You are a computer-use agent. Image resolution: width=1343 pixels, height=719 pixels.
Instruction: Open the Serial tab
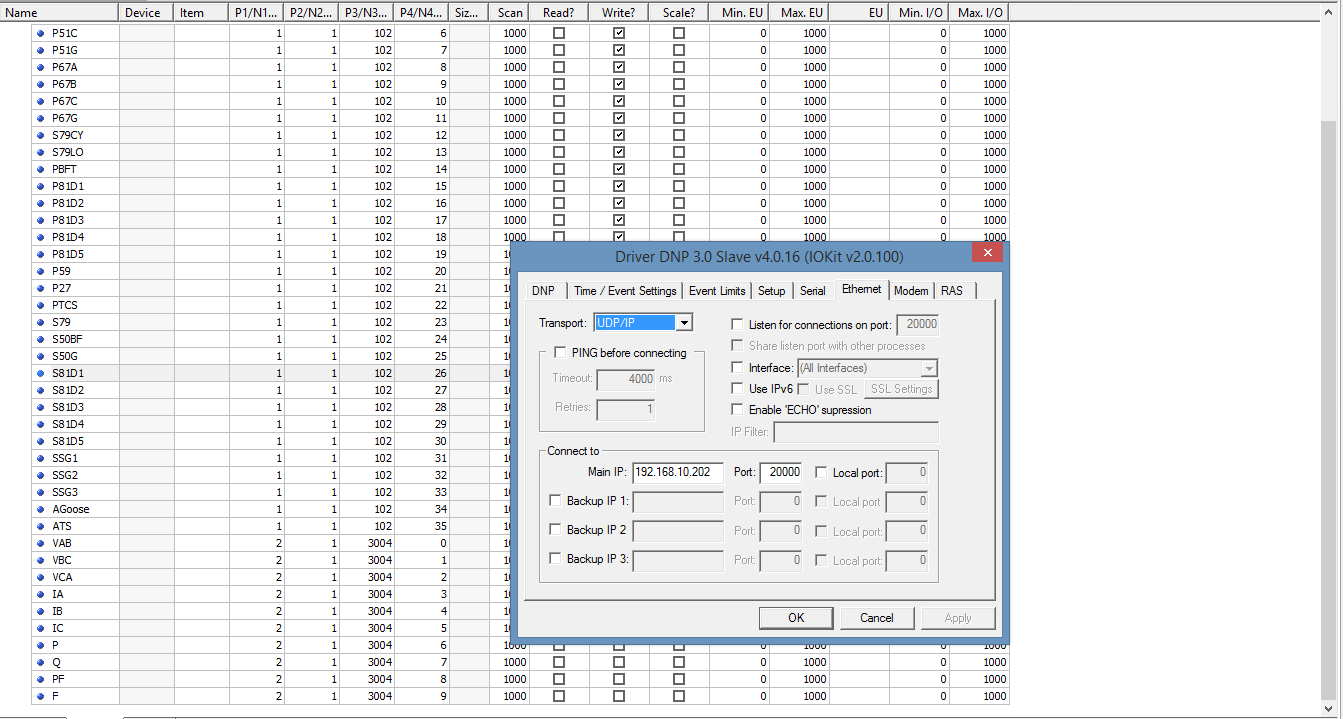(x=813, y=291)
